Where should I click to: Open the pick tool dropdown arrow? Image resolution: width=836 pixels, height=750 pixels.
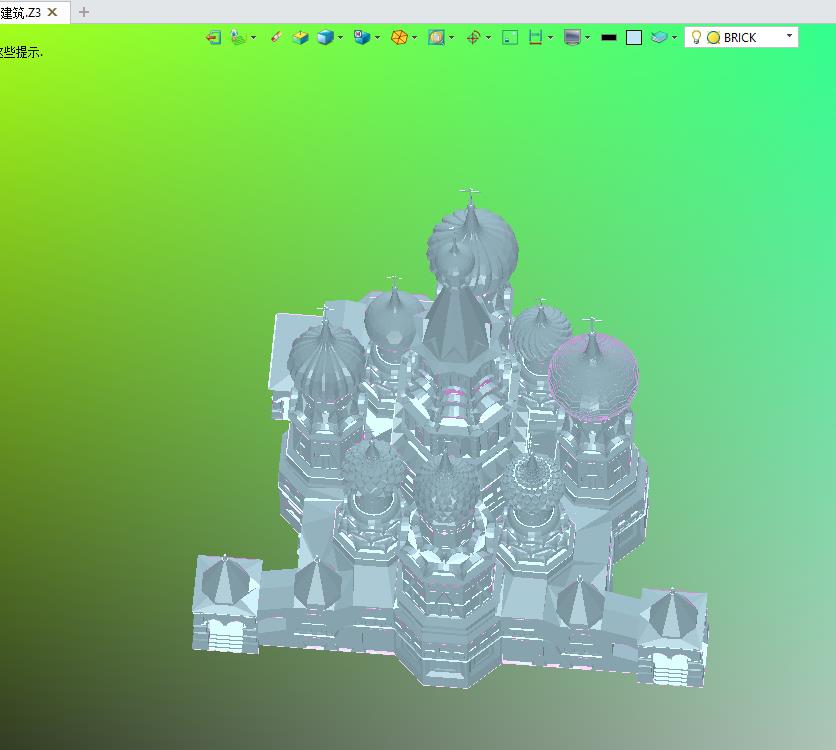point(253,37)
